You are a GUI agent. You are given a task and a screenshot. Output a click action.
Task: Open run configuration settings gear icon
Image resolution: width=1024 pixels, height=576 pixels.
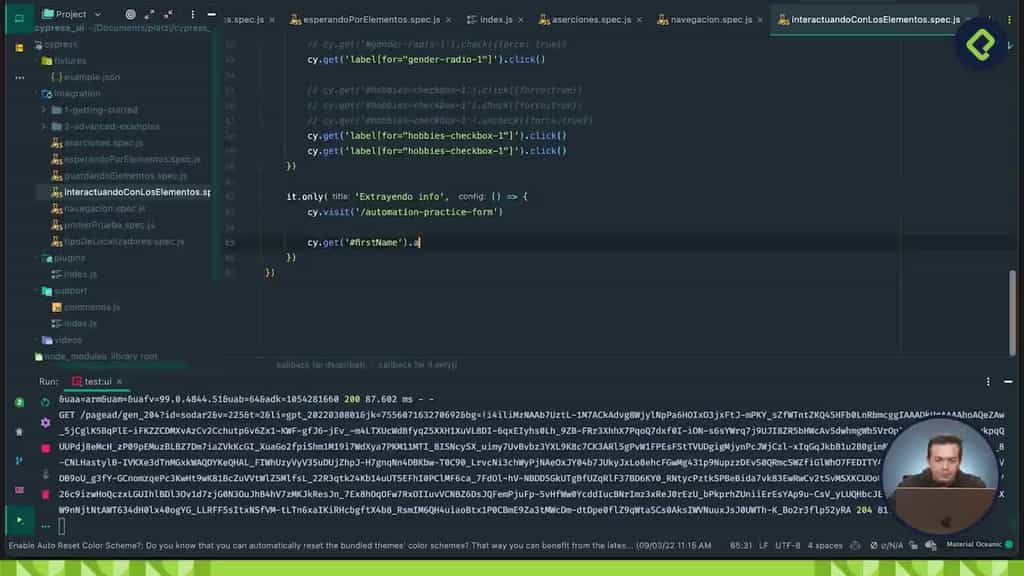(45, 423)
